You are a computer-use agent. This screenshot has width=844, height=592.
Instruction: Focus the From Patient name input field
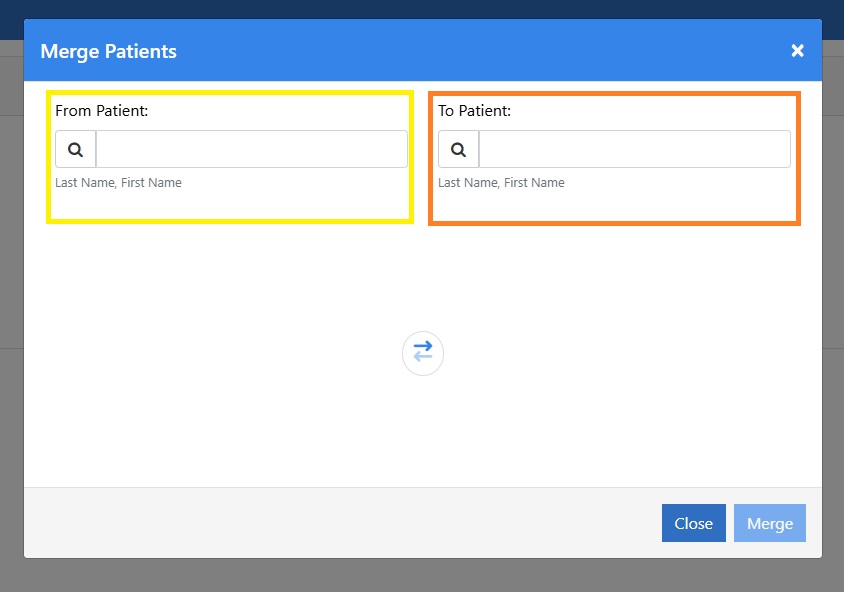coord(252,149)
